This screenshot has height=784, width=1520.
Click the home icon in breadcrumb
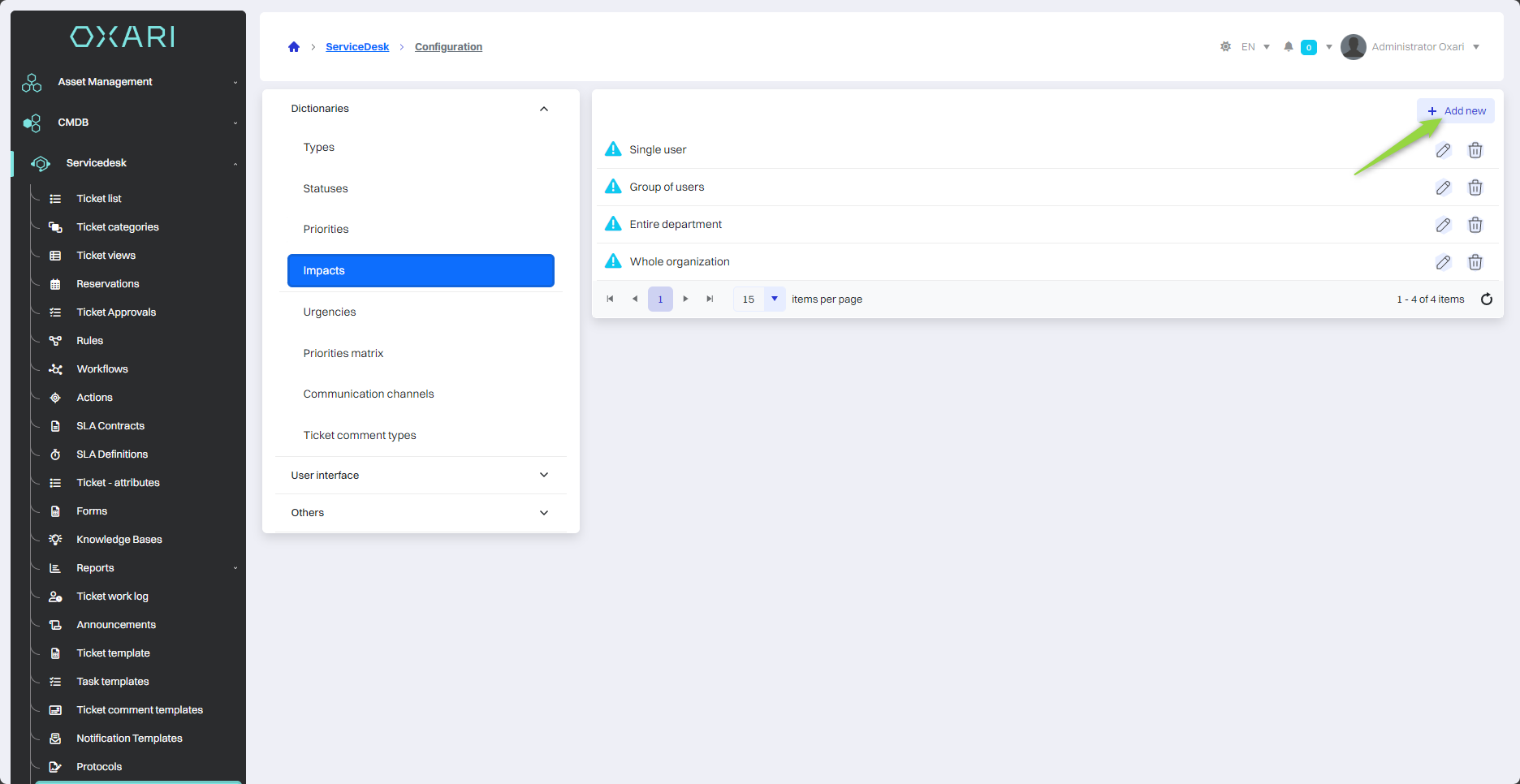pos(294,47)
